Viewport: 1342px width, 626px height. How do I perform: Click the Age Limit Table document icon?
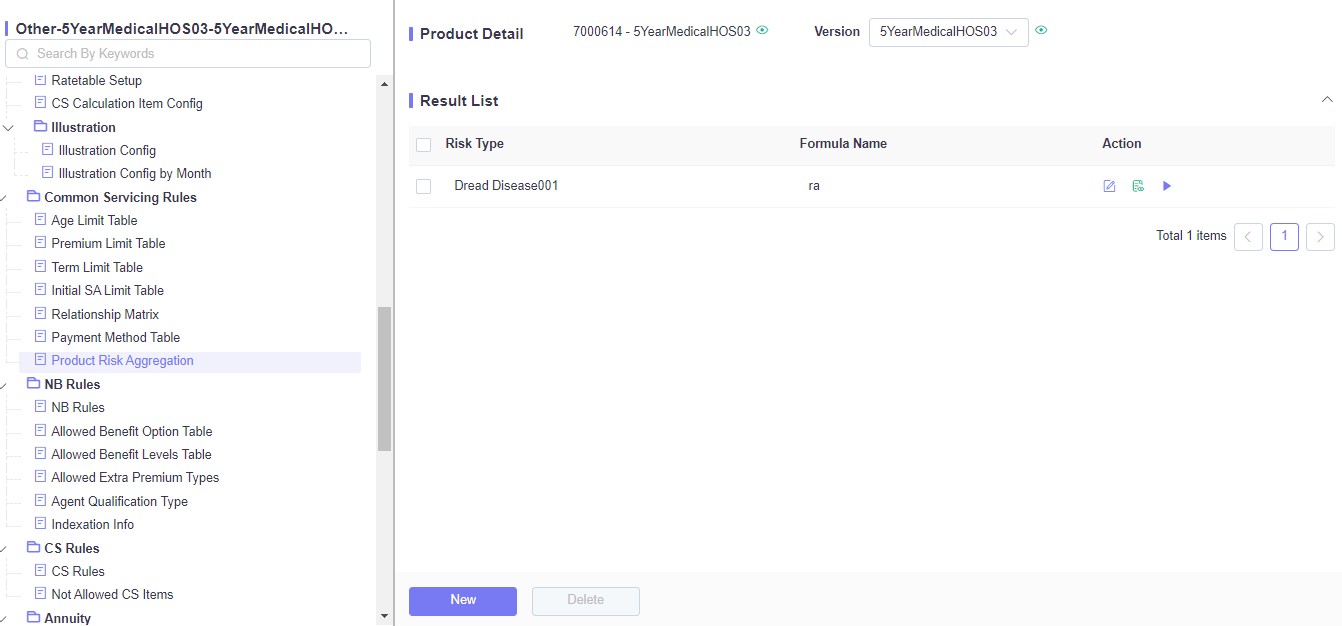(x=41, y=220)
